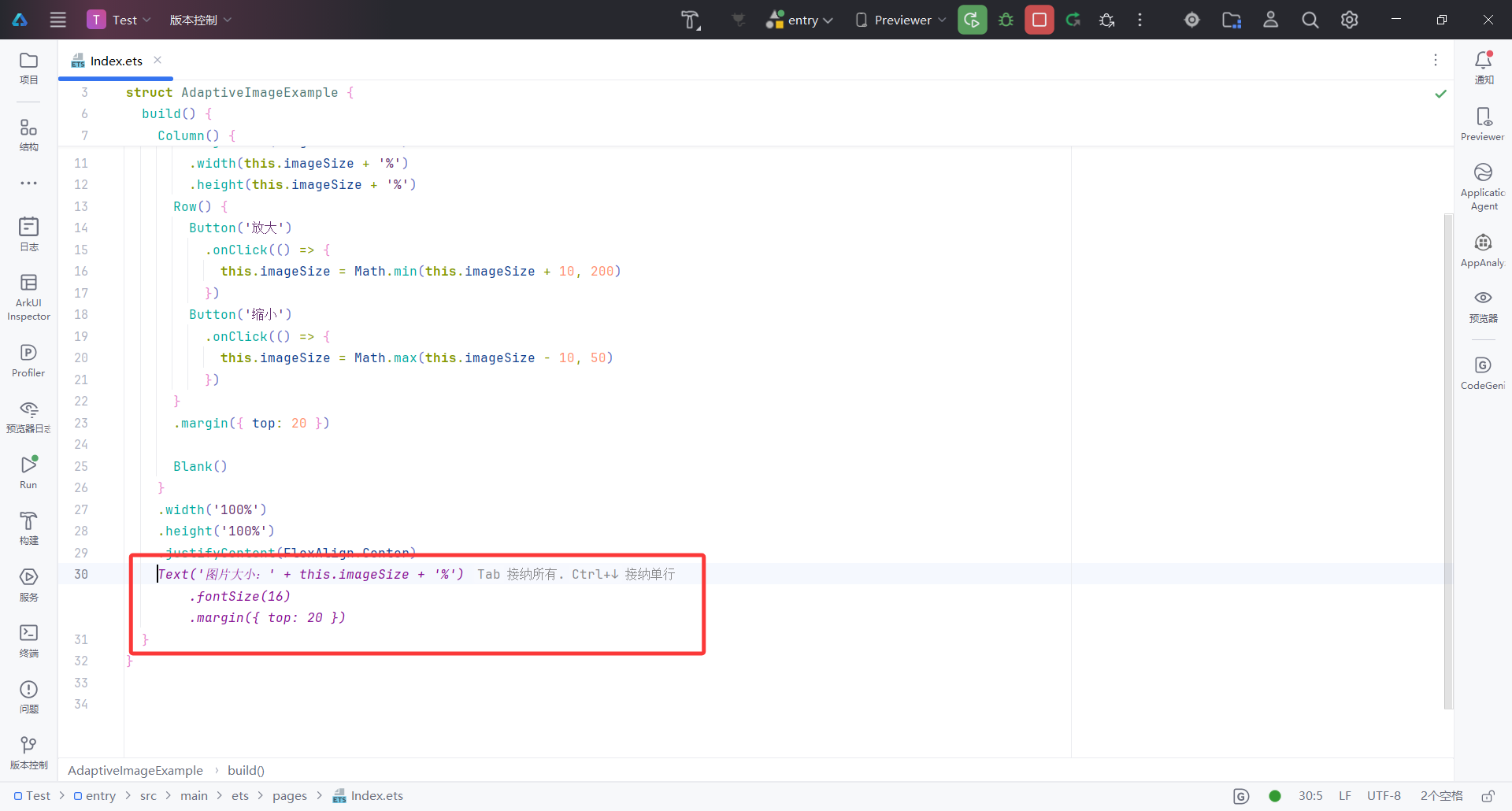1512x811 pixels.
Task: Open the CodeGenie panel
Action: (x=1484, y=373)
